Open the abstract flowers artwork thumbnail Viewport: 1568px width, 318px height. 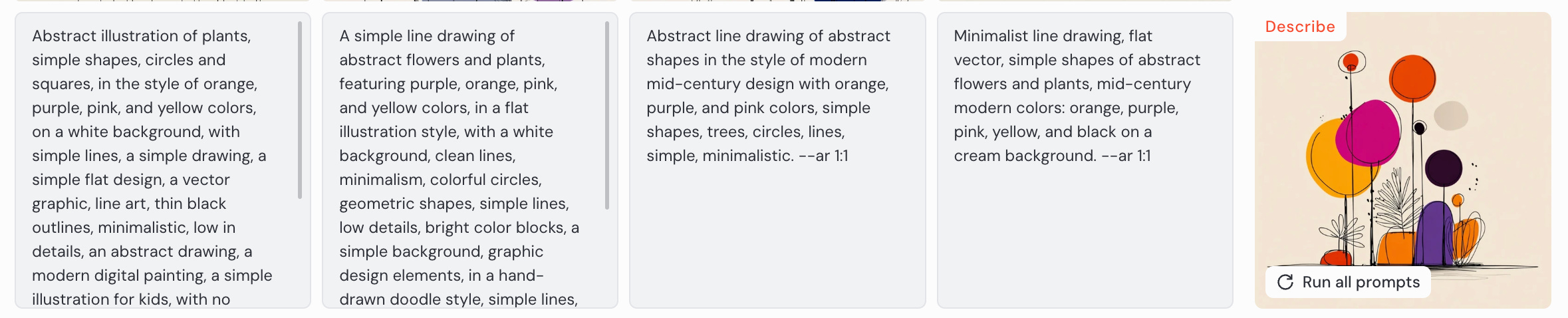1402,160
